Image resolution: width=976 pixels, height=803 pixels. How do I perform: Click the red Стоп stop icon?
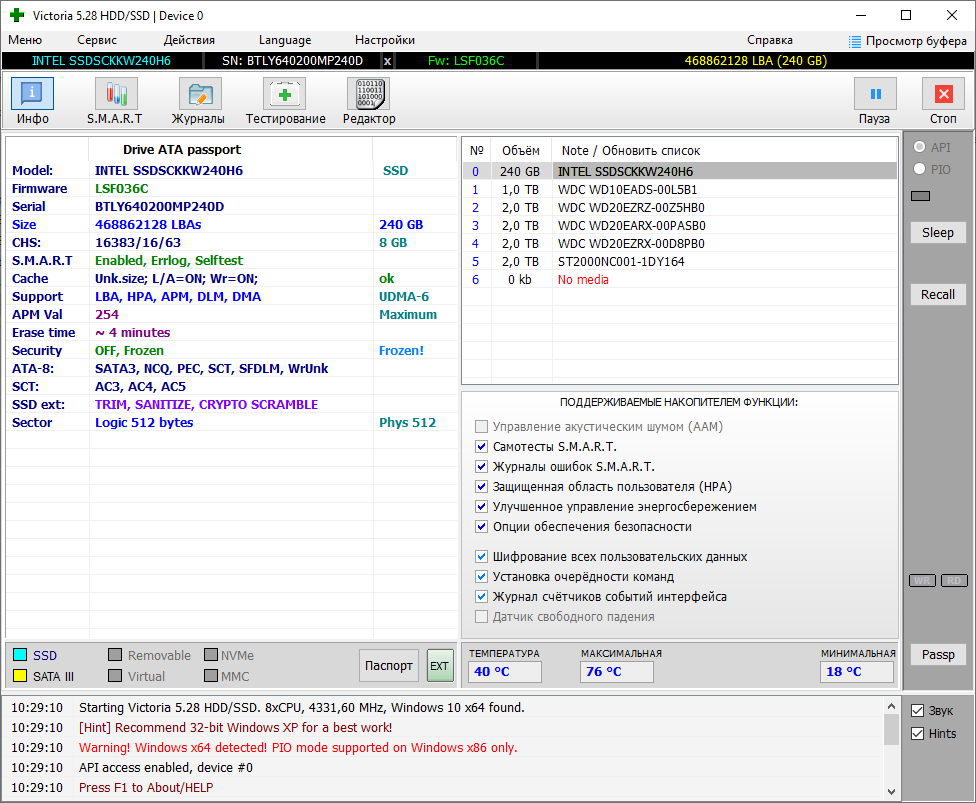tap(944, 94)
